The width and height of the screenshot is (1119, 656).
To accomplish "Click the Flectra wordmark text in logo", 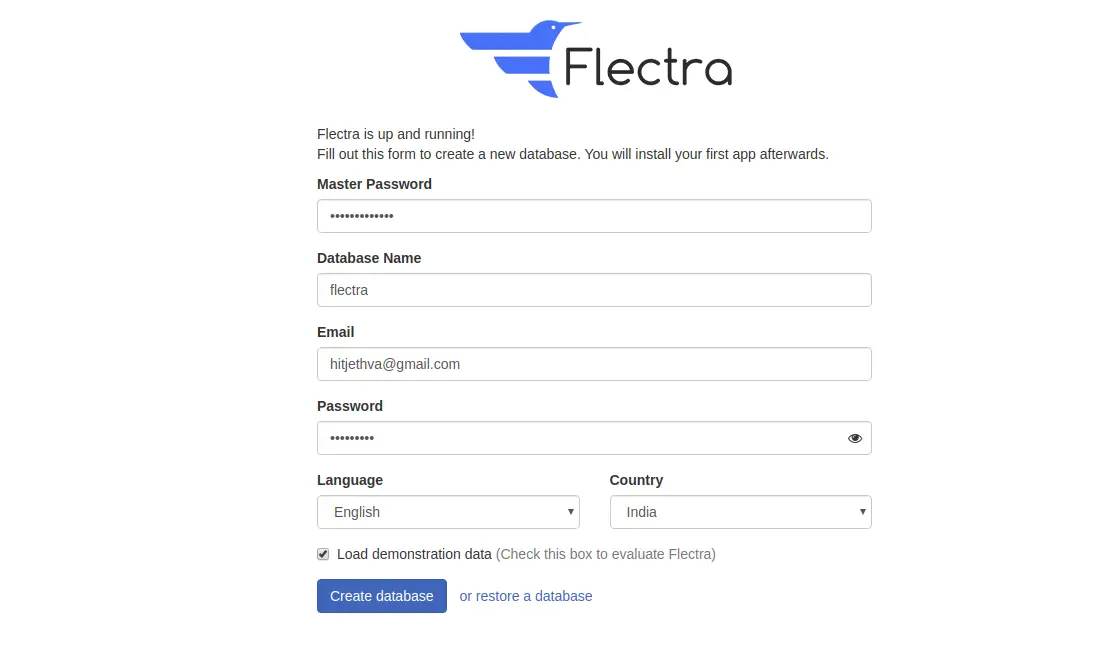I will [x=648, y=66].
